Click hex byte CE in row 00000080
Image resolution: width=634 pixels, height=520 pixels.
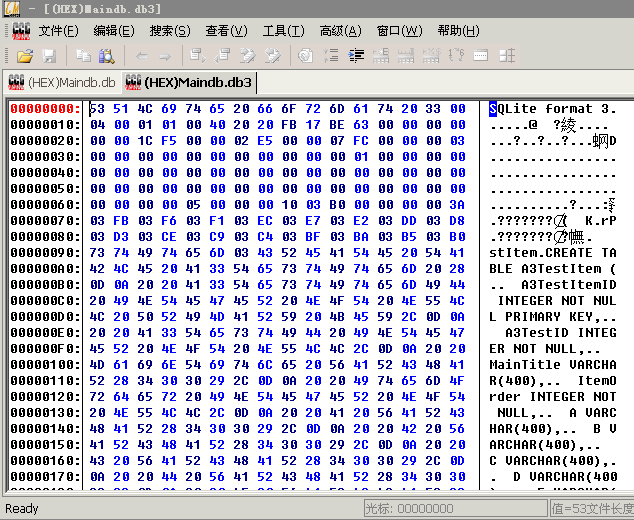pos(169,237)
